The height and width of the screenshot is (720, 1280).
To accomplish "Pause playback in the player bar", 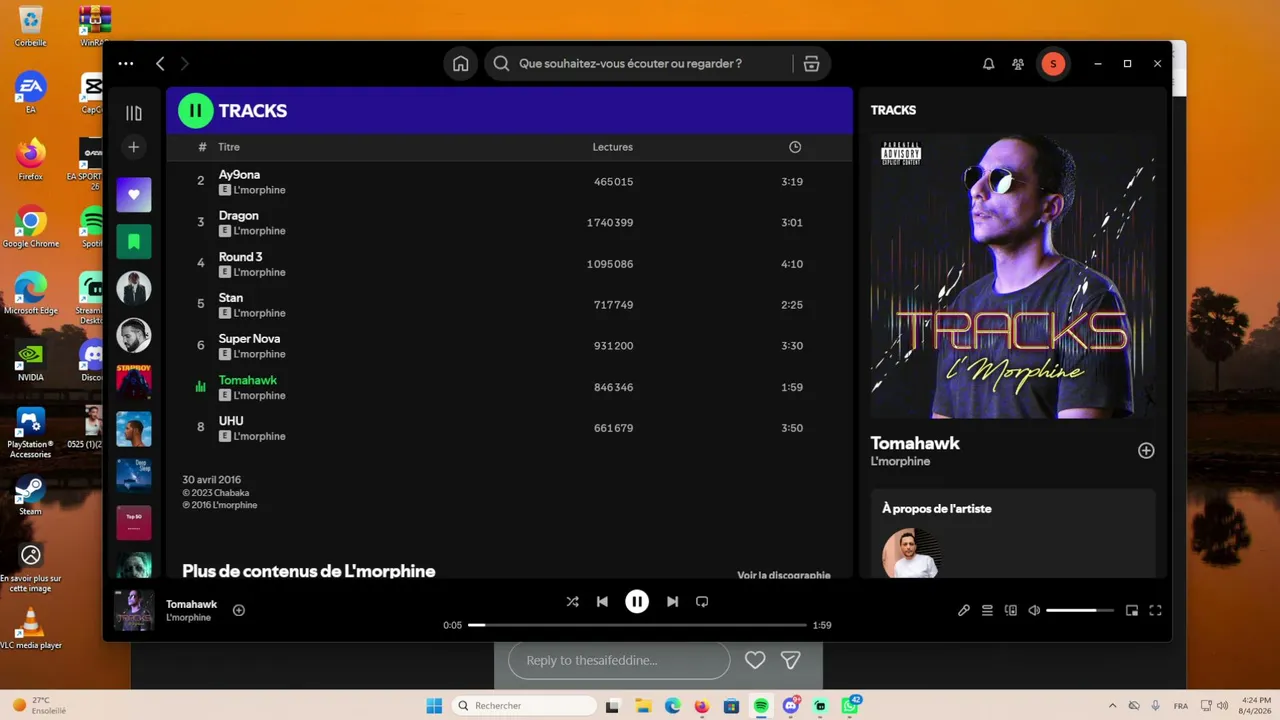I will point(637,601).
